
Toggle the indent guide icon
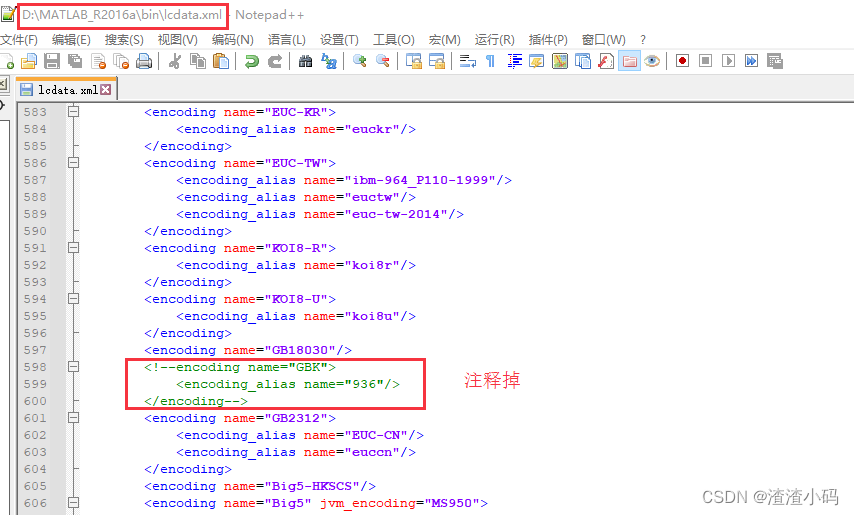coord(514,61)
